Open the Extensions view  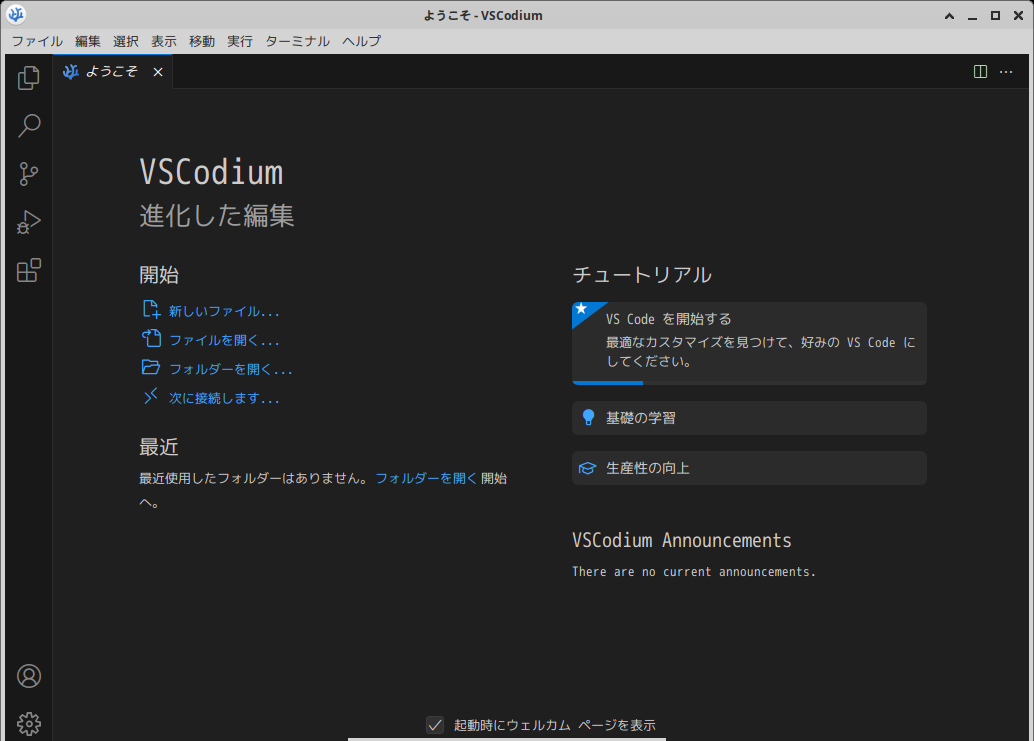pos(28,270)
